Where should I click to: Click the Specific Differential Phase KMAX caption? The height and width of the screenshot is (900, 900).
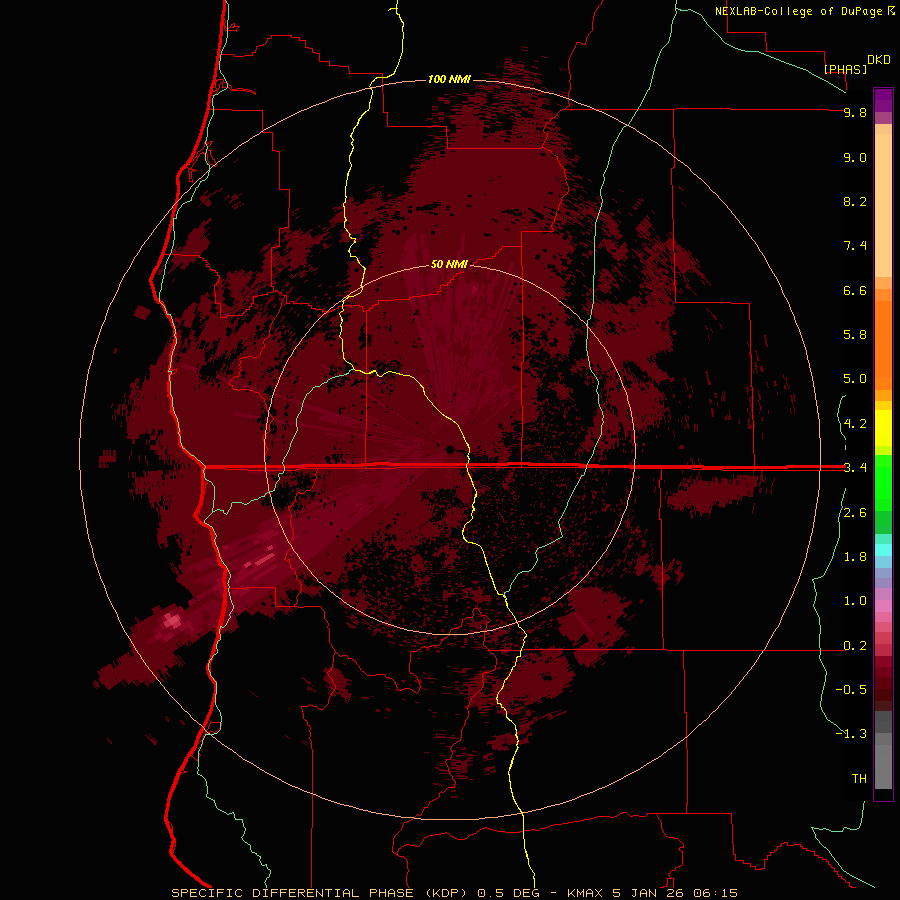[455, 893]
